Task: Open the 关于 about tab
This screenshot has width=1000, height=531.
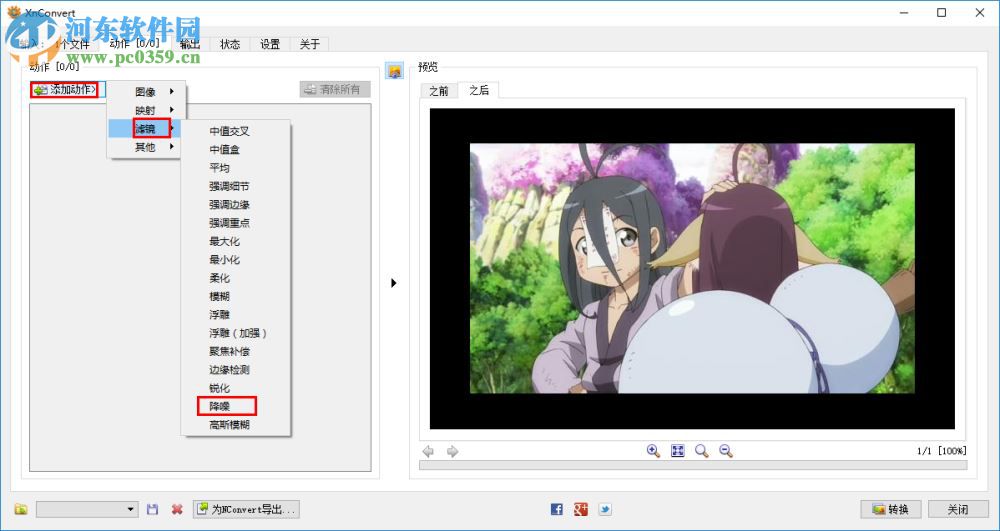Action: click(x=309, y=44)
